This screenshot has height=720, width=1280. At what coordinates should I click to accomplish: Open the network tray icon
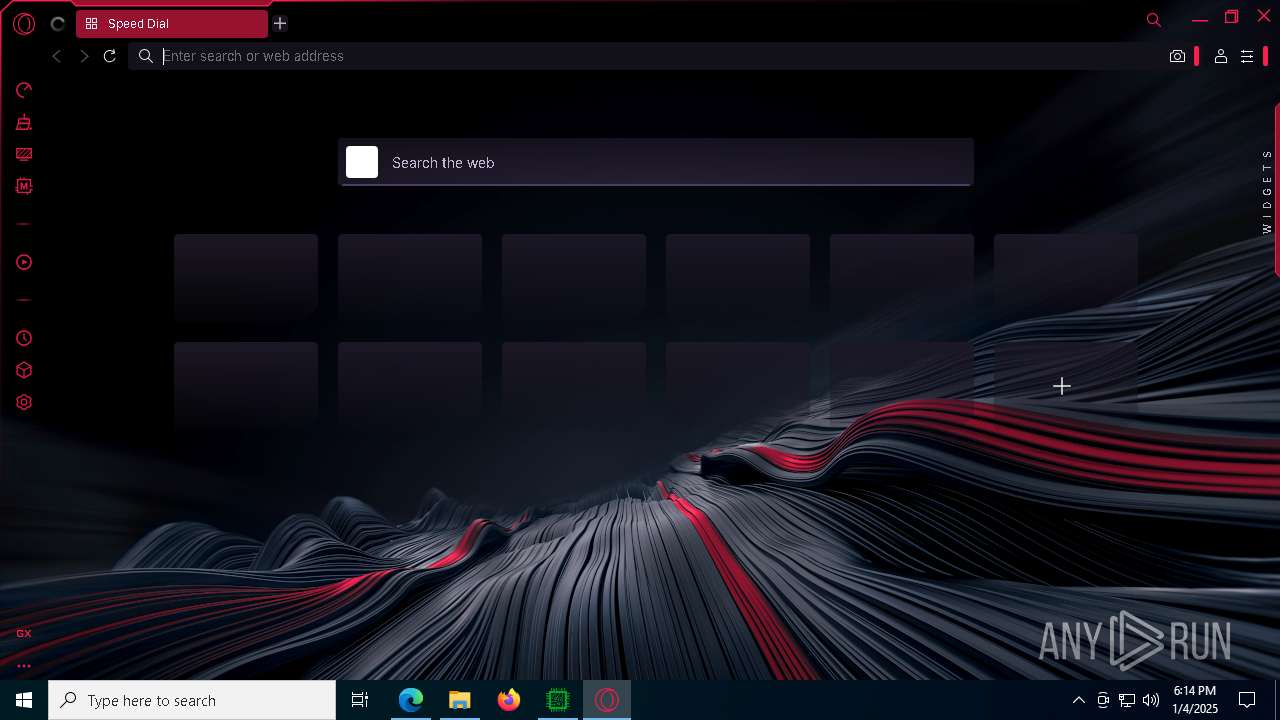click(1127, 700)
